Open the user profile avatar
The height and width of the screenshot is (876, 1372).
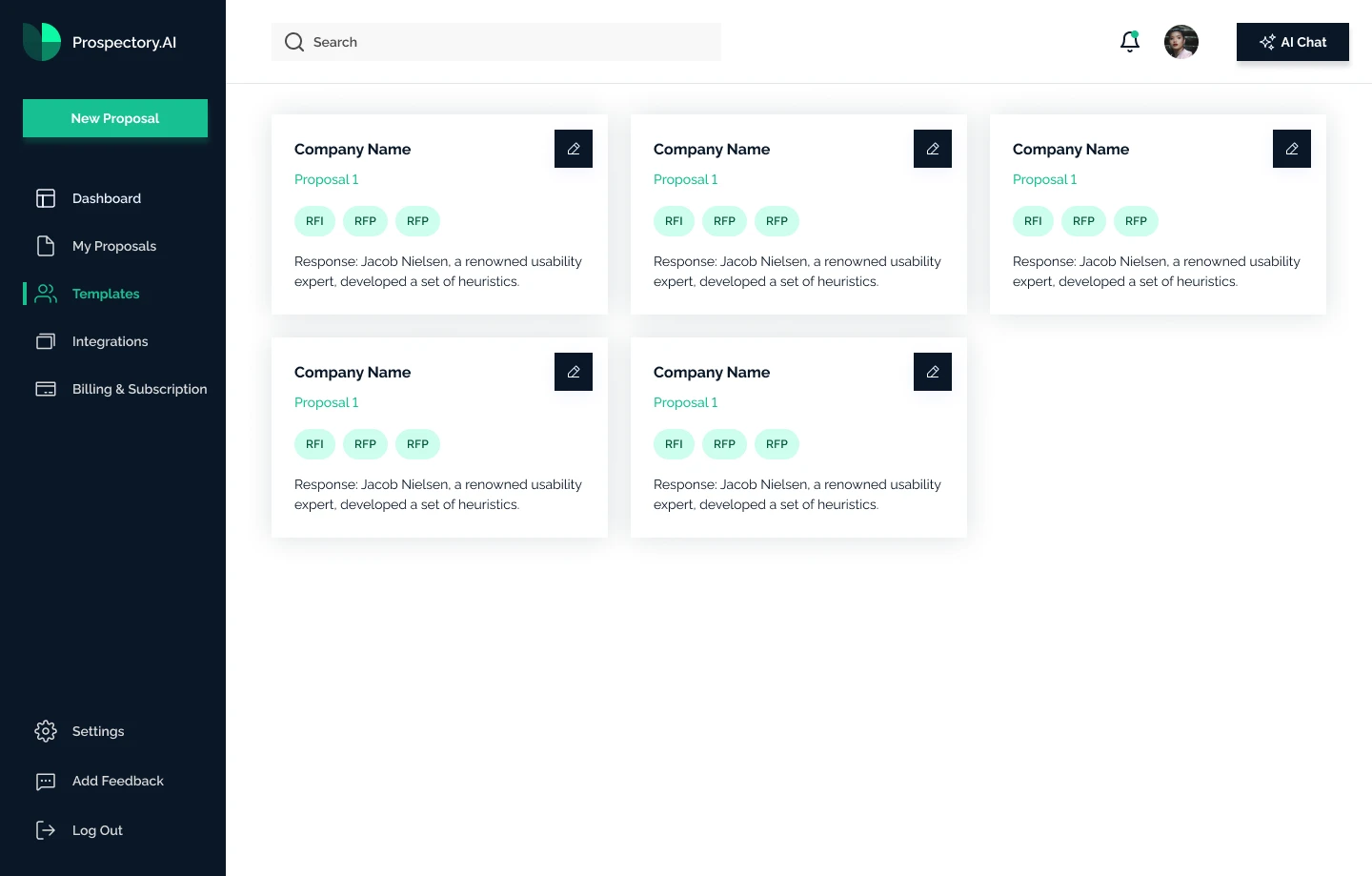point(1181,42)
